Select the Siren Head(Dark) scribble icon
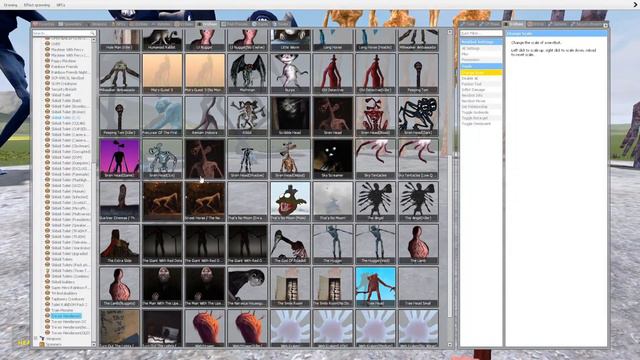Image resolution: width=640 pixels, height=360 pixels. pyautogui.click(x=418, y=116)
